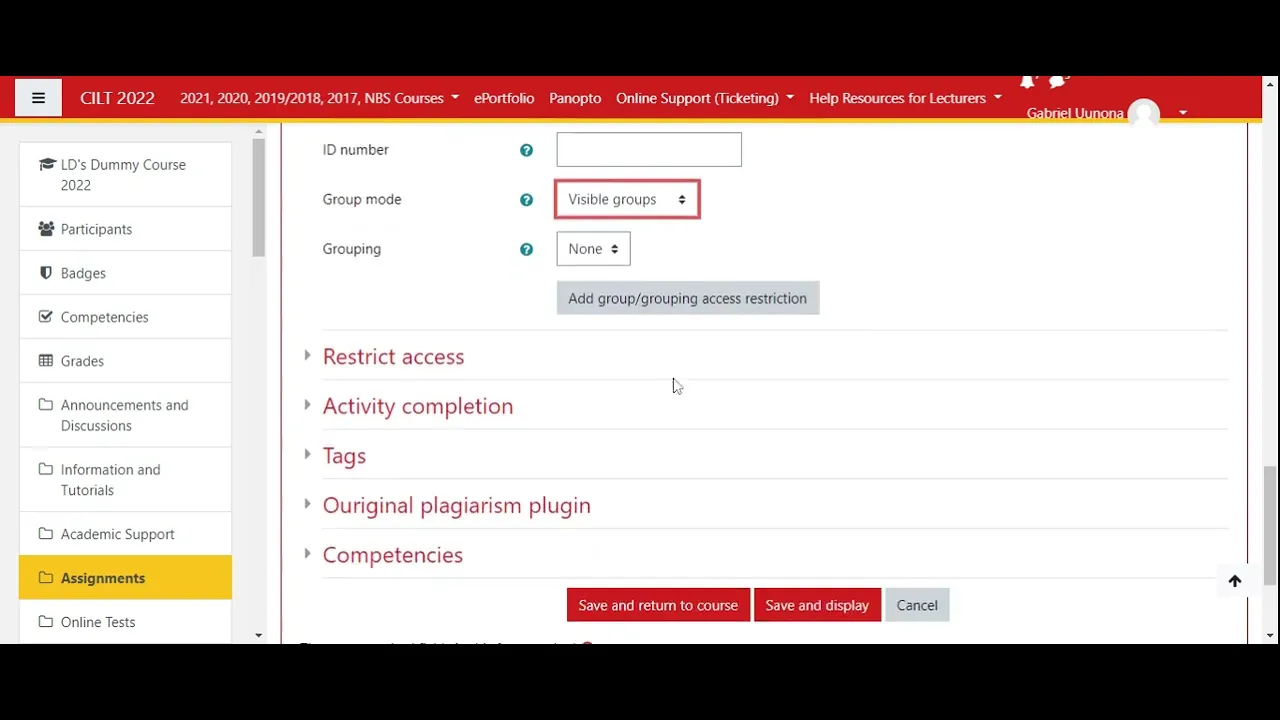The height and width of the screenshot is (720, 1280).
Task: Open LD's Dummy Course 2022 link
Action: (123, 175)
